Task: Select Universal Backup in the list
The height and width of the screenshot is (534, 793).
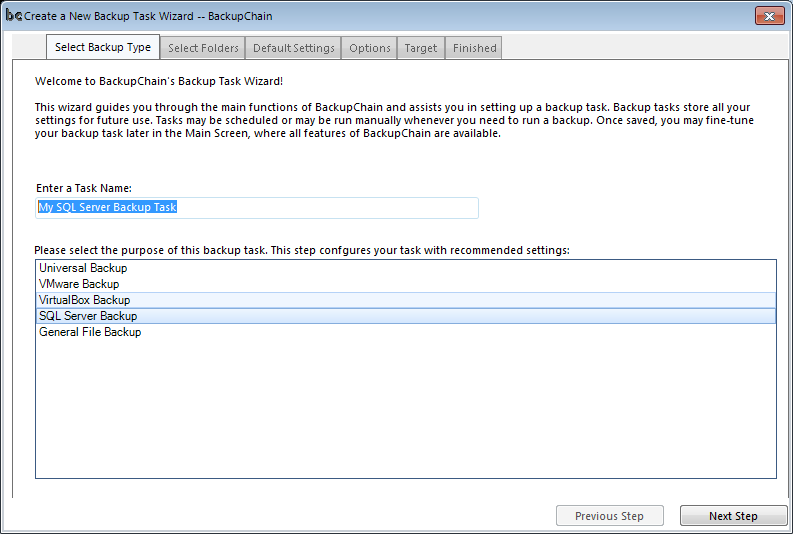Action: pos(406,268)
